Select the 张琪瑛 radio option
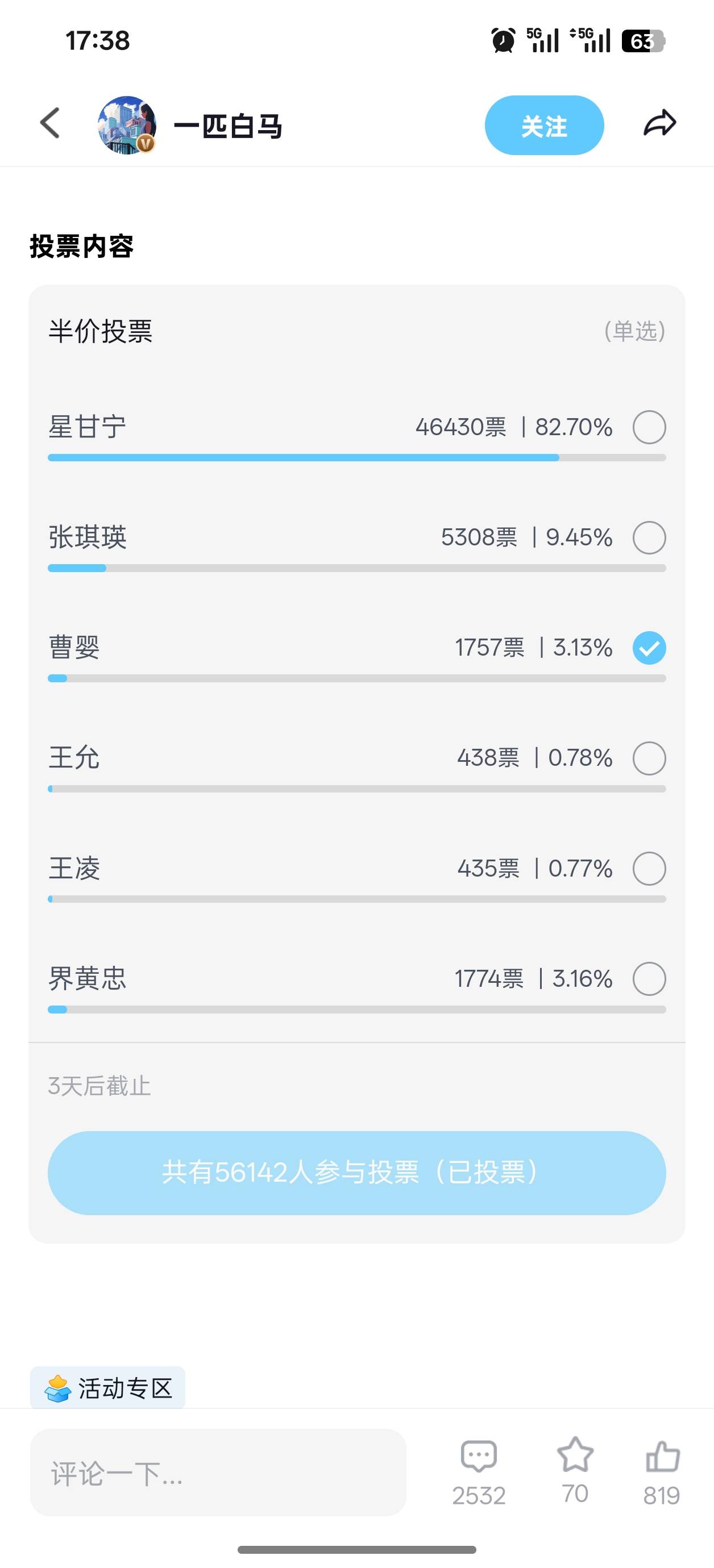This screenshot has height=1568, width=714. (x=649, y=537)
